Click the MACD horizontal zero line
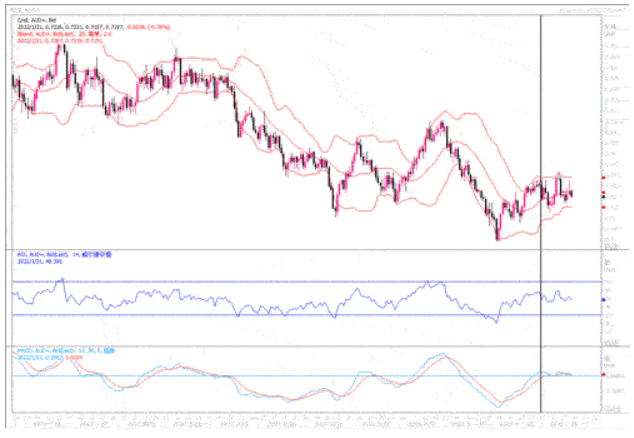 coord(300,376)
